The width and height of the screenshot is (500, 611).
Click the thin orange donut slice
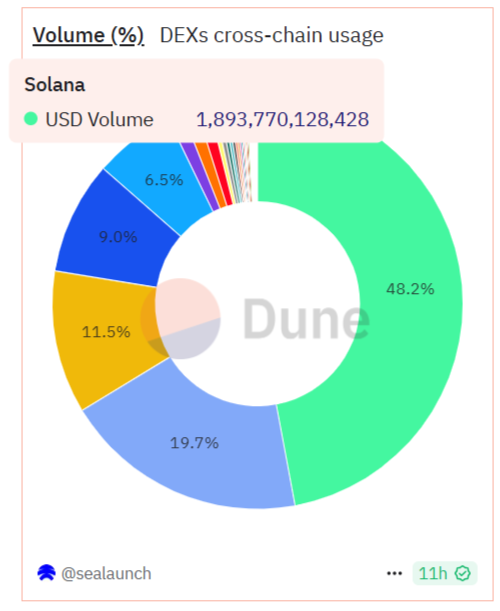(212, 174)
